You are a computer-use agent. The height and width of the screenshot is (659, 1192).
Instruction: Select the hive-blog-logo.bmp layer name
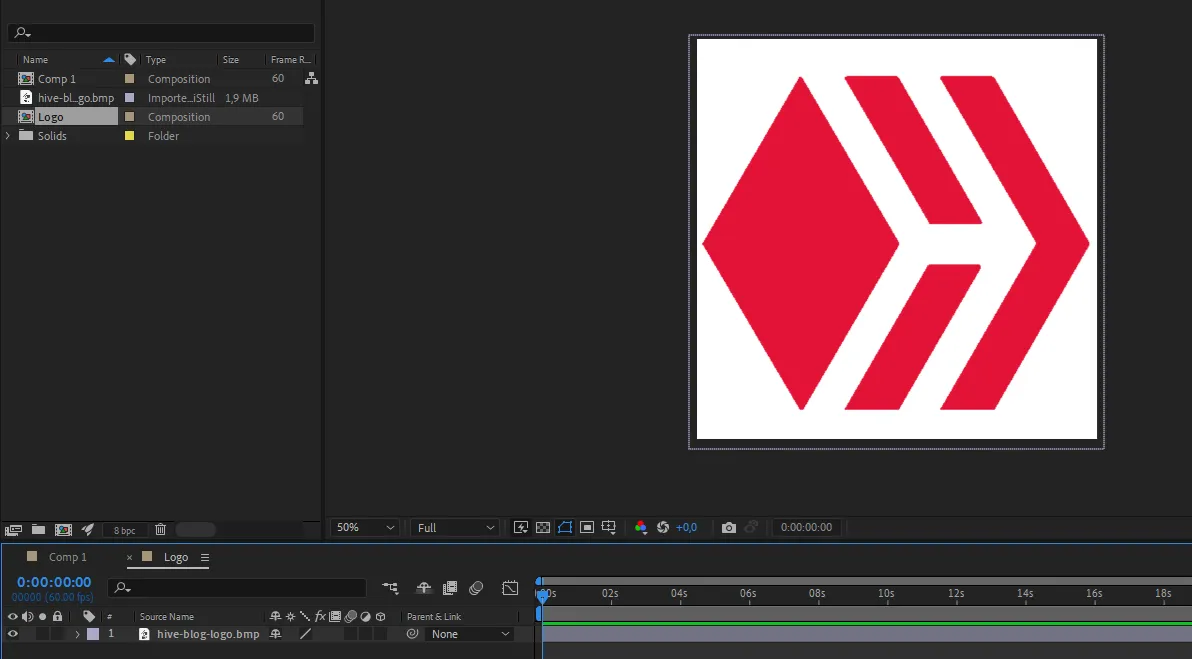click(208, 634)
